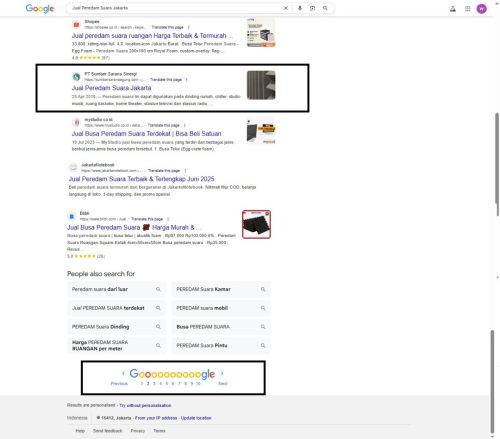Click the Blibli result favicon

coord(71,216)
